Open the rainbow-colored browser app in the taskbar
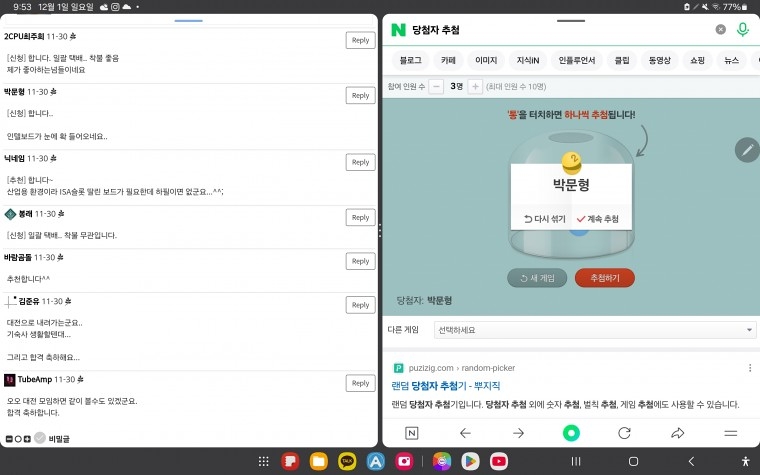760x475 pixels. 442,461
